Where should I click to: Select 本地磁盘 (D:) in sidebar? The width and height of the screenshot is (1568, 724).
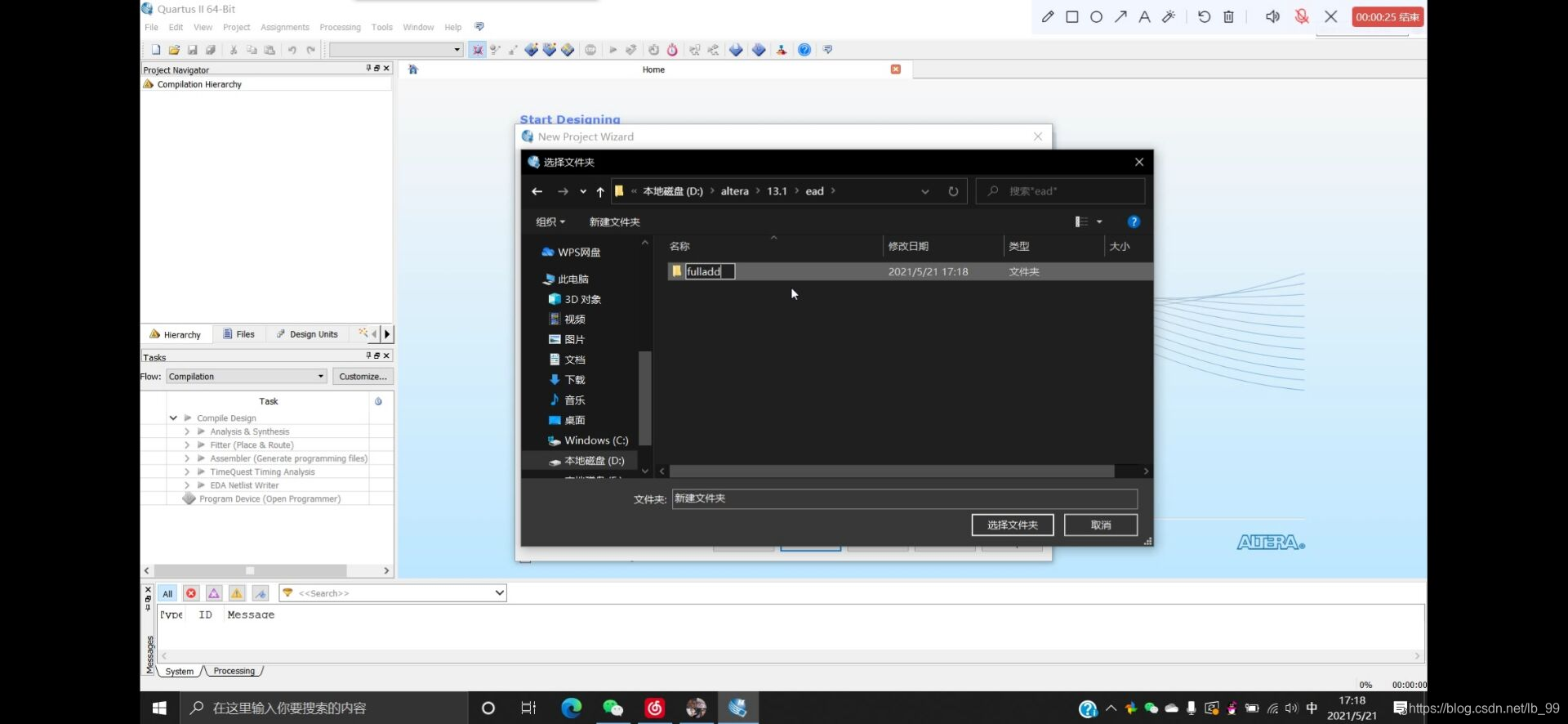click(x=586, y=461)
